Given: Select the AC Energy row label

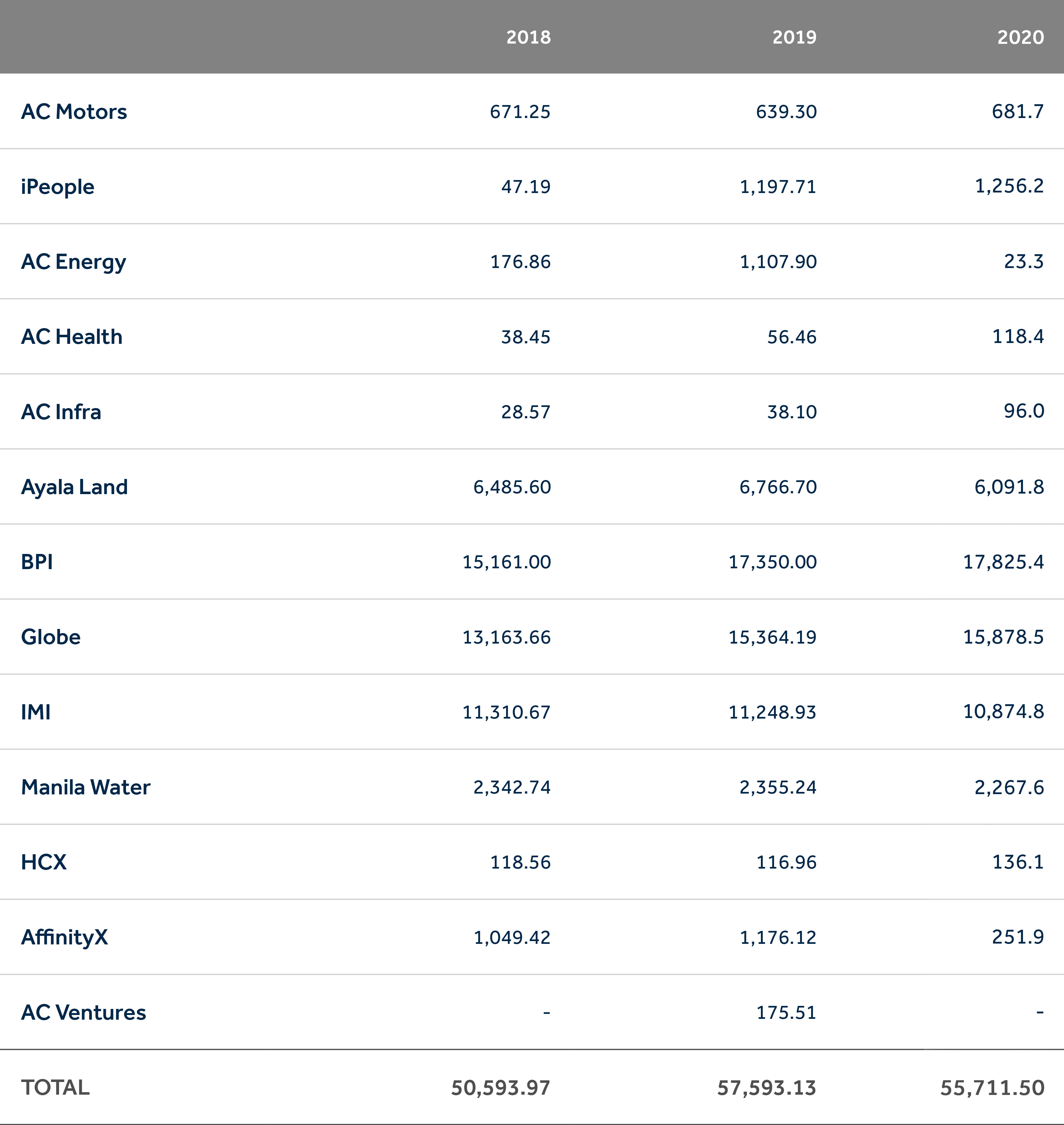Looking at the screenshot, I should pos(73,262).
